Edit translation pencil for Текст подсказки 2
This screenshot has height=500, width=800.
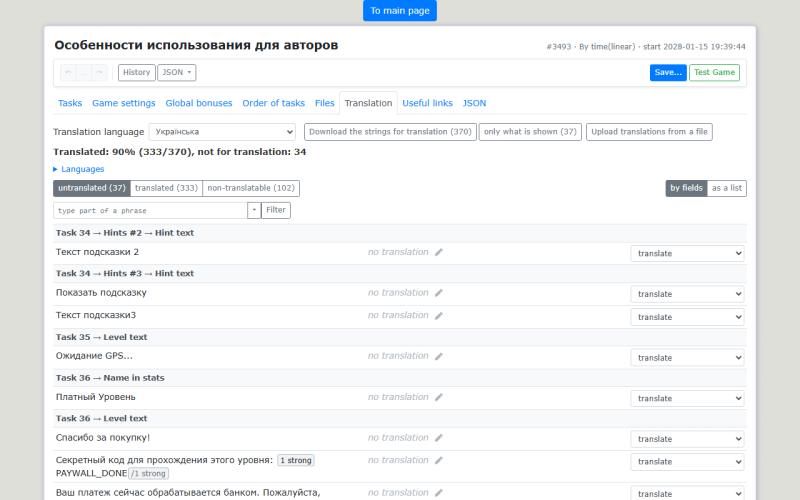click(439, 252)
